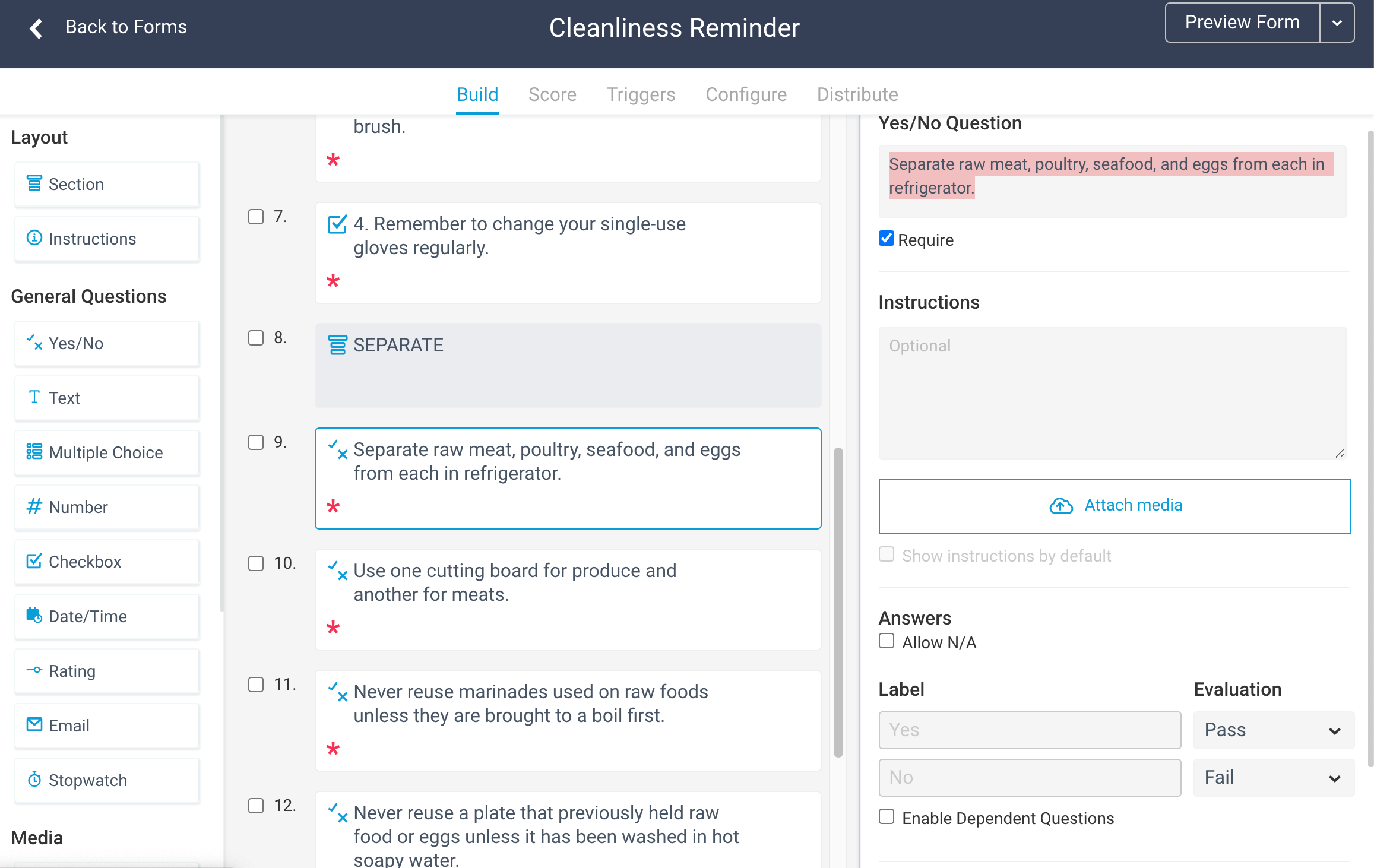Click the Back to Forms arrow icon

(x=36, y=28)
